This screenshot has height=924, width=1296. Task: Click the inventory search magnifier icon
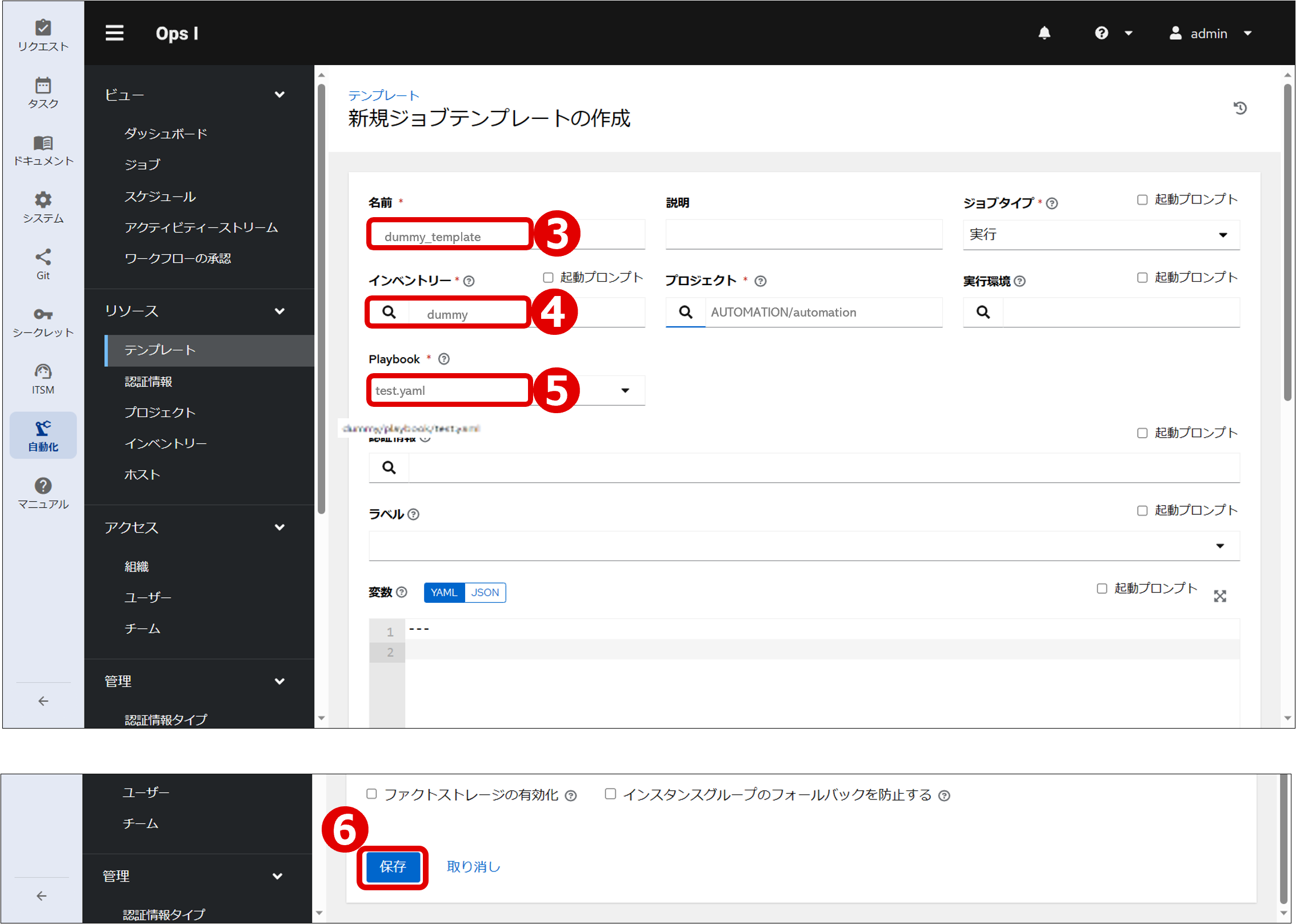click(x=389, y=312)
